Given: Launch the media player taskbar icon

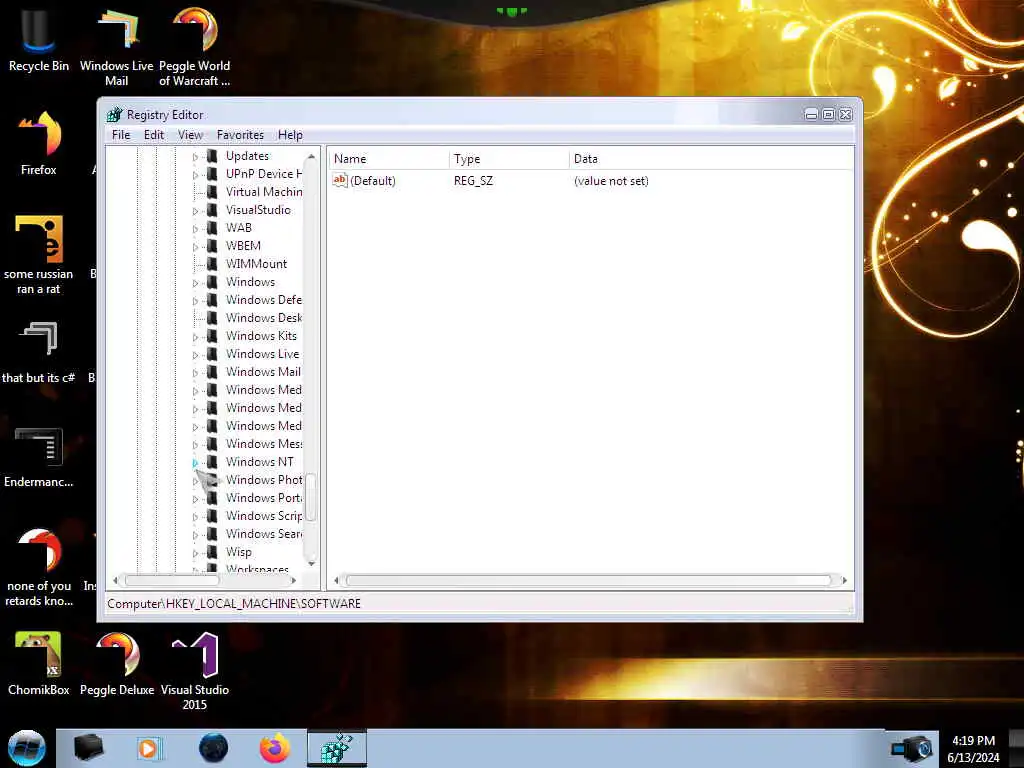Looking at the screenshot, I should (149, 748).
